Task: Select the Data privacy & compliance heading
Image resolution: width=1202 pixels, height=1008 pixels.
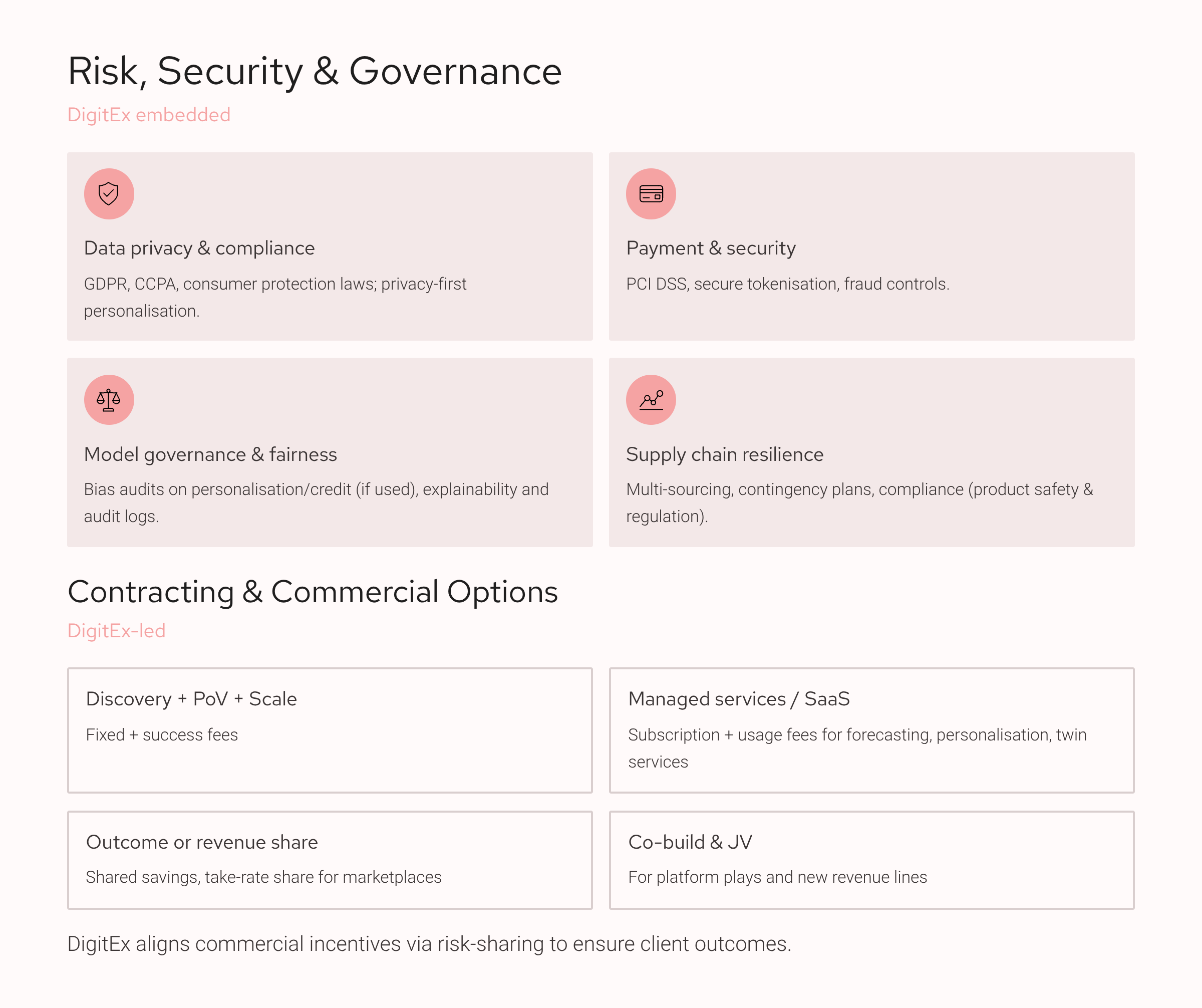Action: tap(199, 248)
